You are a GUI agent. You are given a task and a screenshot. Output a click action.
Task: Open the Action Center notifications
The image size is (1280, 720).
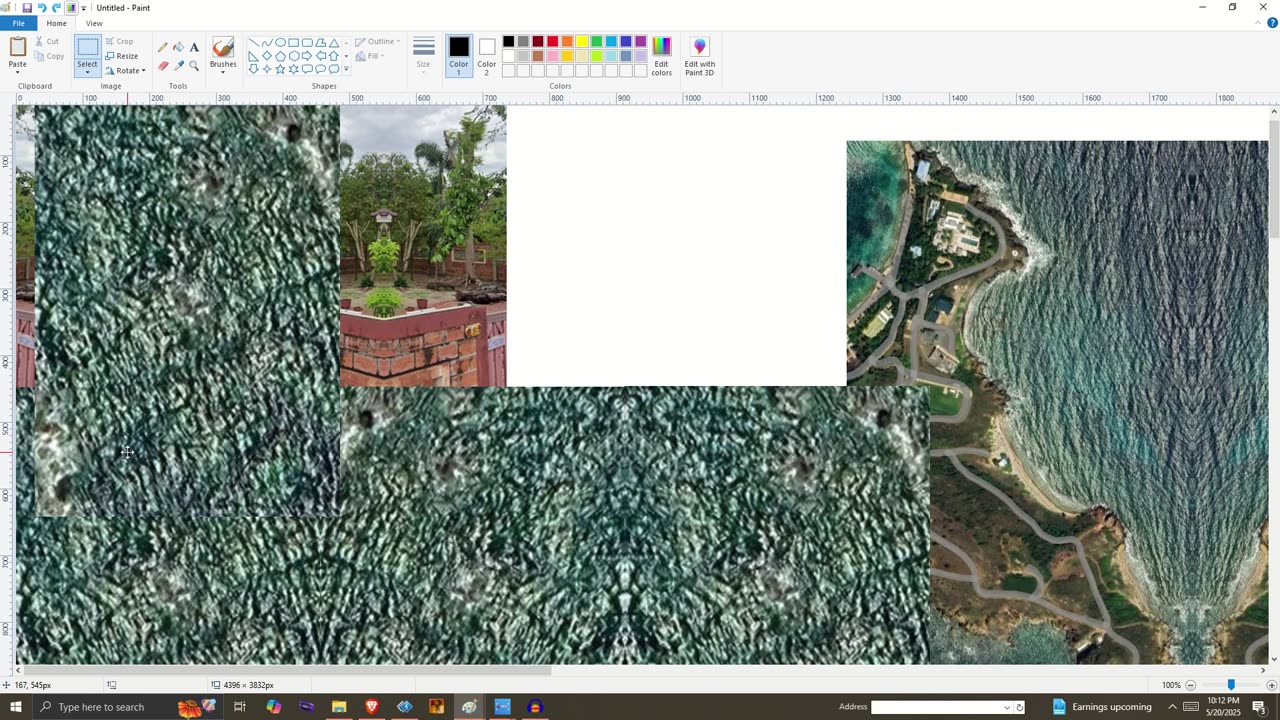pyautogui.click(x=1259, y=707)
